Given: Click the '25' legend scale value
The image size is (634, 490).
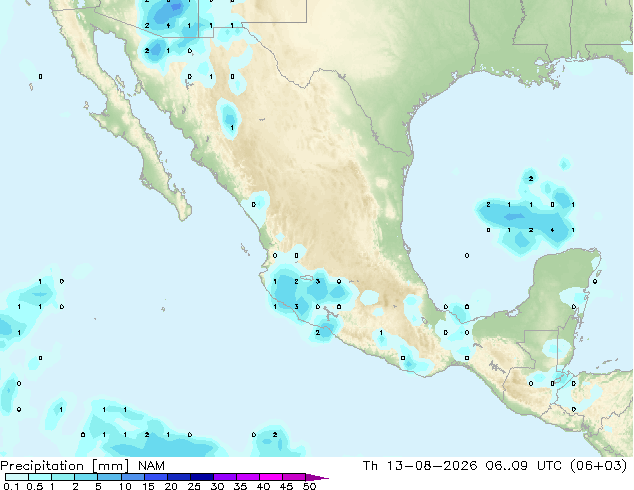Looking at the screenshot, I should coord(194,486).
